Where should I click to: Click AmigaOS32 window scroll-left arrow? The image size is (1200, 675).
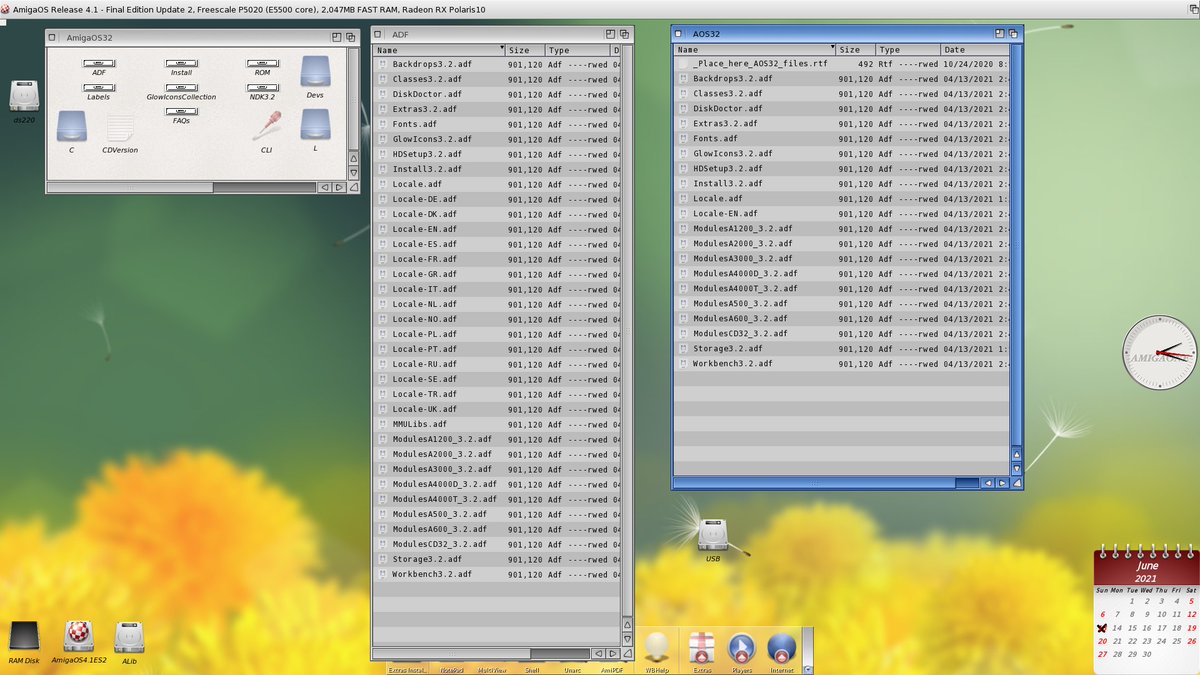pos(325,187)
